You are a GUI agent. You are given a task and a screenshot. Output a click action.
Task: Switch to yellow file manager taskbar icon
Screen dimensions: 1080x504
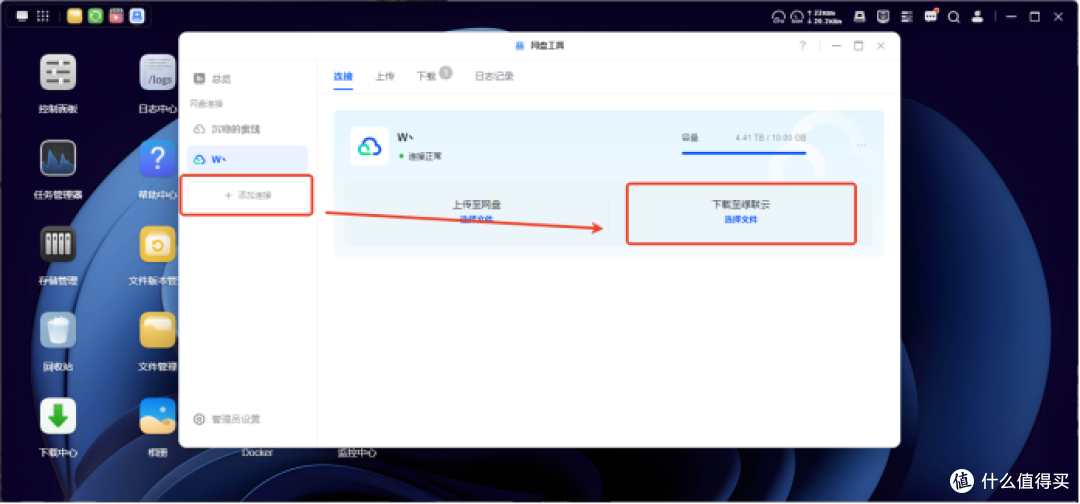pyautogui.click(x=74, y=16)
